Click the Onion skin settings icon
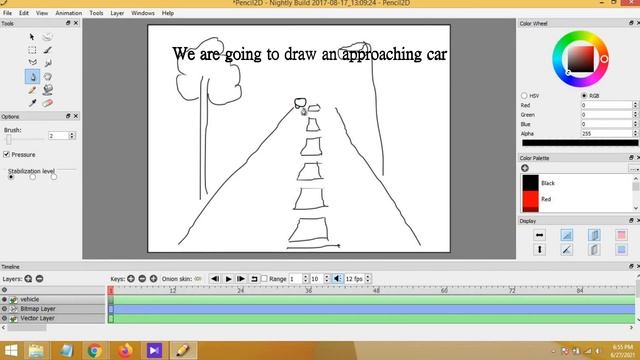 pos(198,279)
